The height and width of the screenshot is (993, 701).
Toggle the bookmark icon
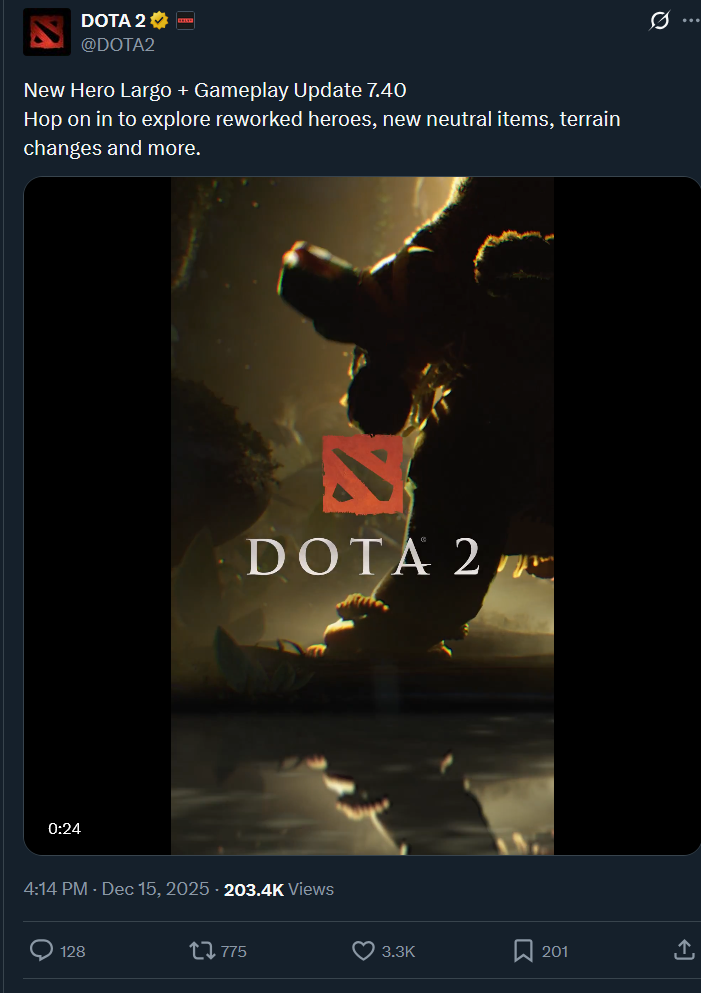click(523, 951)
